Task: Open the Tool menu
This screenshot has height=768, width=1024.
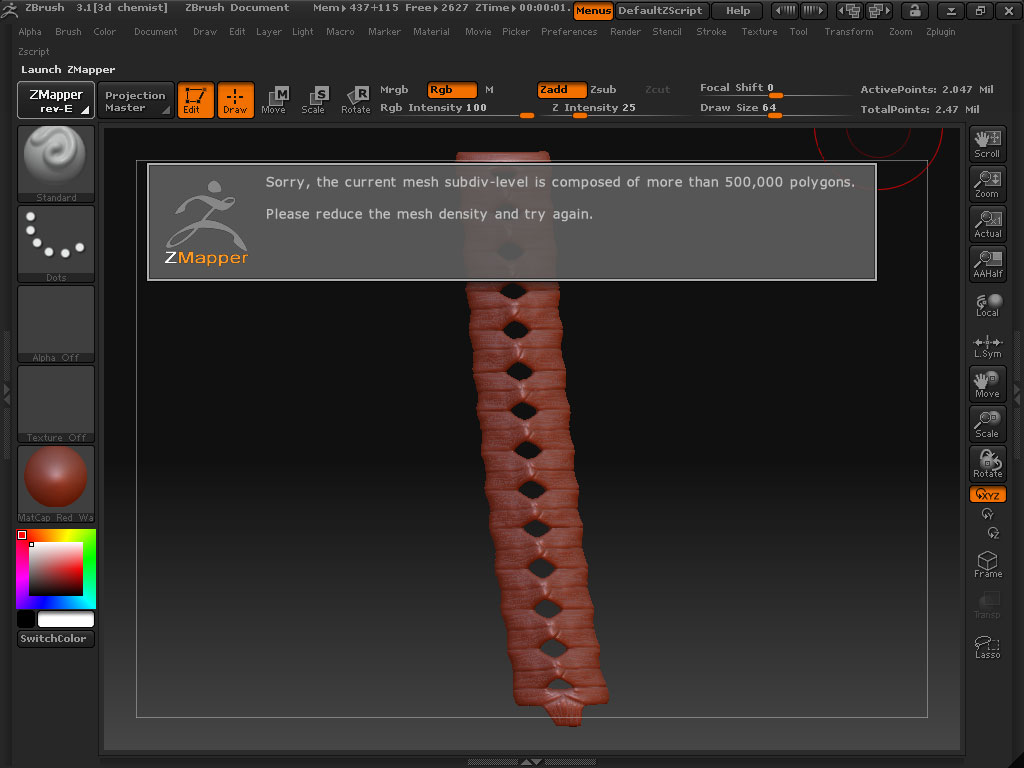Action: (798, 31)
